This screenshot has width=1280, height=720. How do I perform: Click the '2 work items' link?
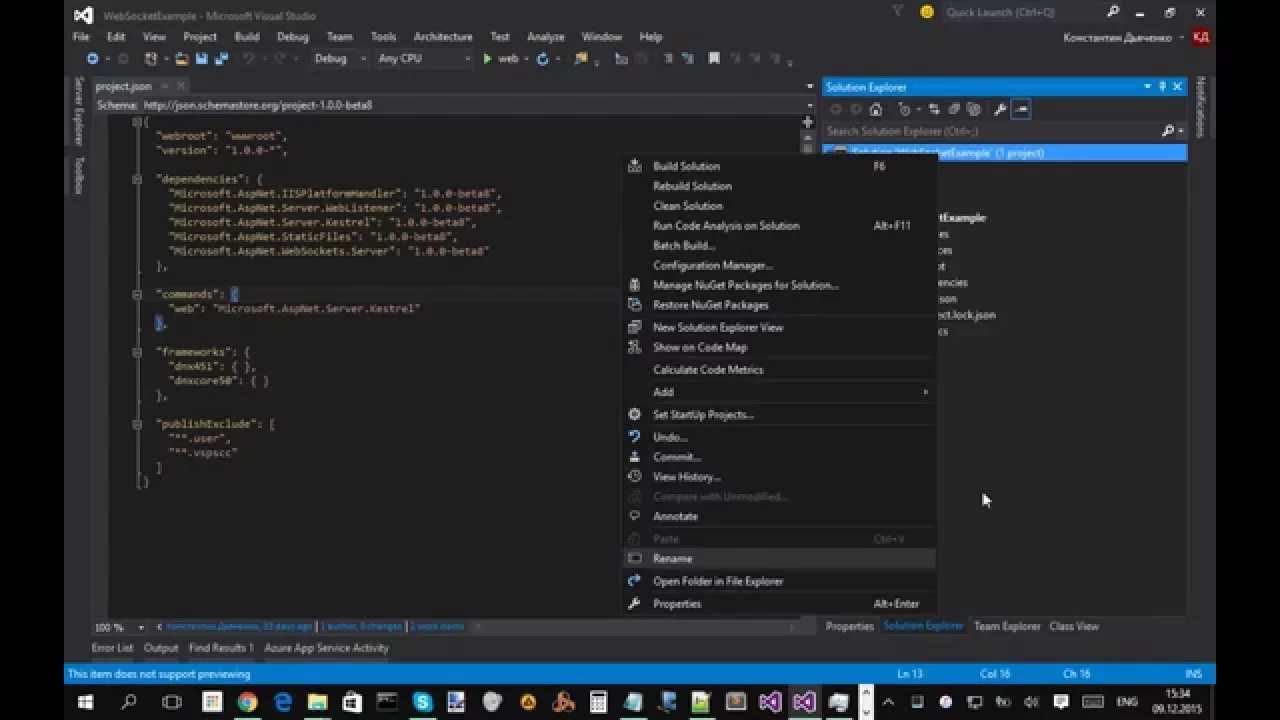[437, 627]
